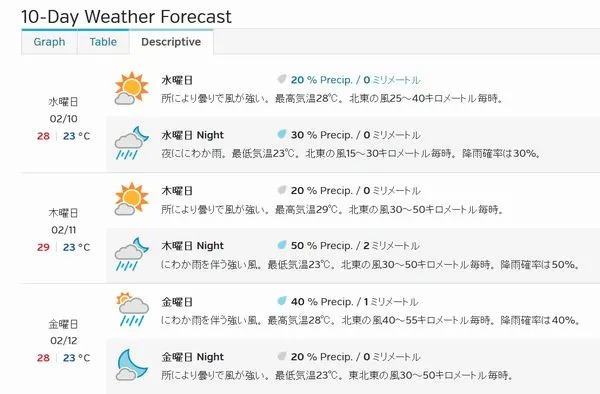Click the 水曜日 Night forecast description text
The image size is (600, 394).
coord(351,153)
